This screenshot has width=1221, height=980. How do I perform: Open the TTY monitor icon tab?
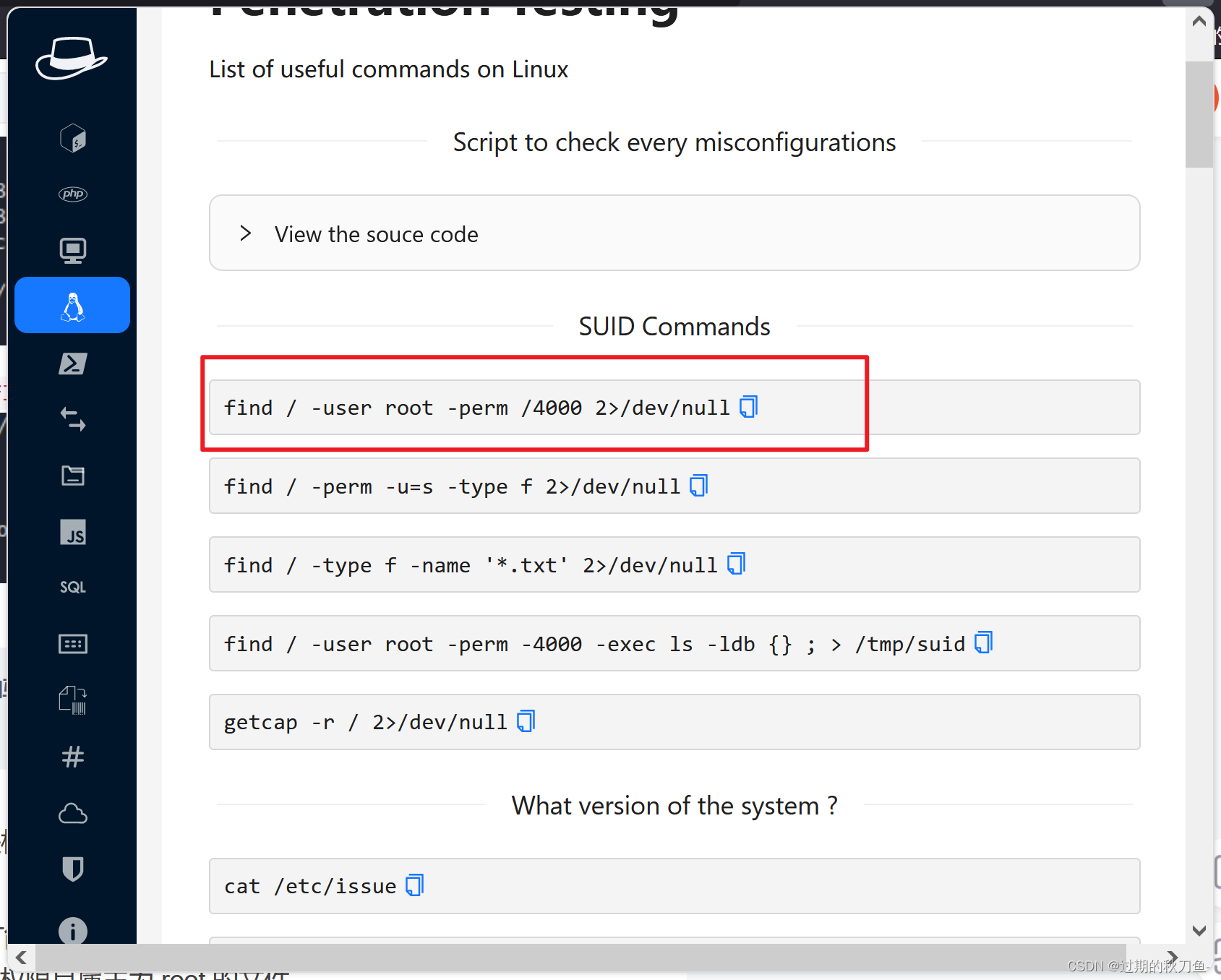pos(73,250)
